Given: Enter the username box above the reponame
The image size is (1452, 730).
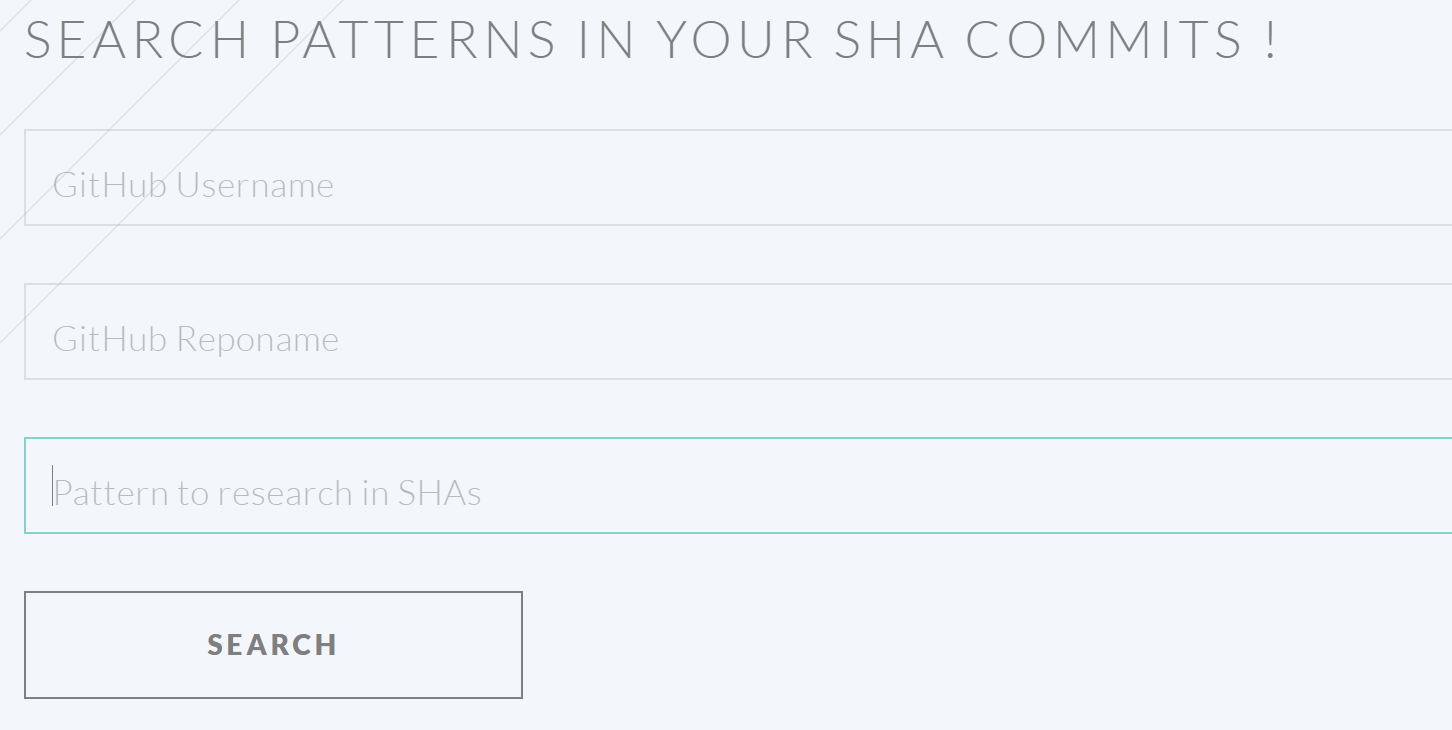Looking at the screenshot, I should [x=738, y=178].
